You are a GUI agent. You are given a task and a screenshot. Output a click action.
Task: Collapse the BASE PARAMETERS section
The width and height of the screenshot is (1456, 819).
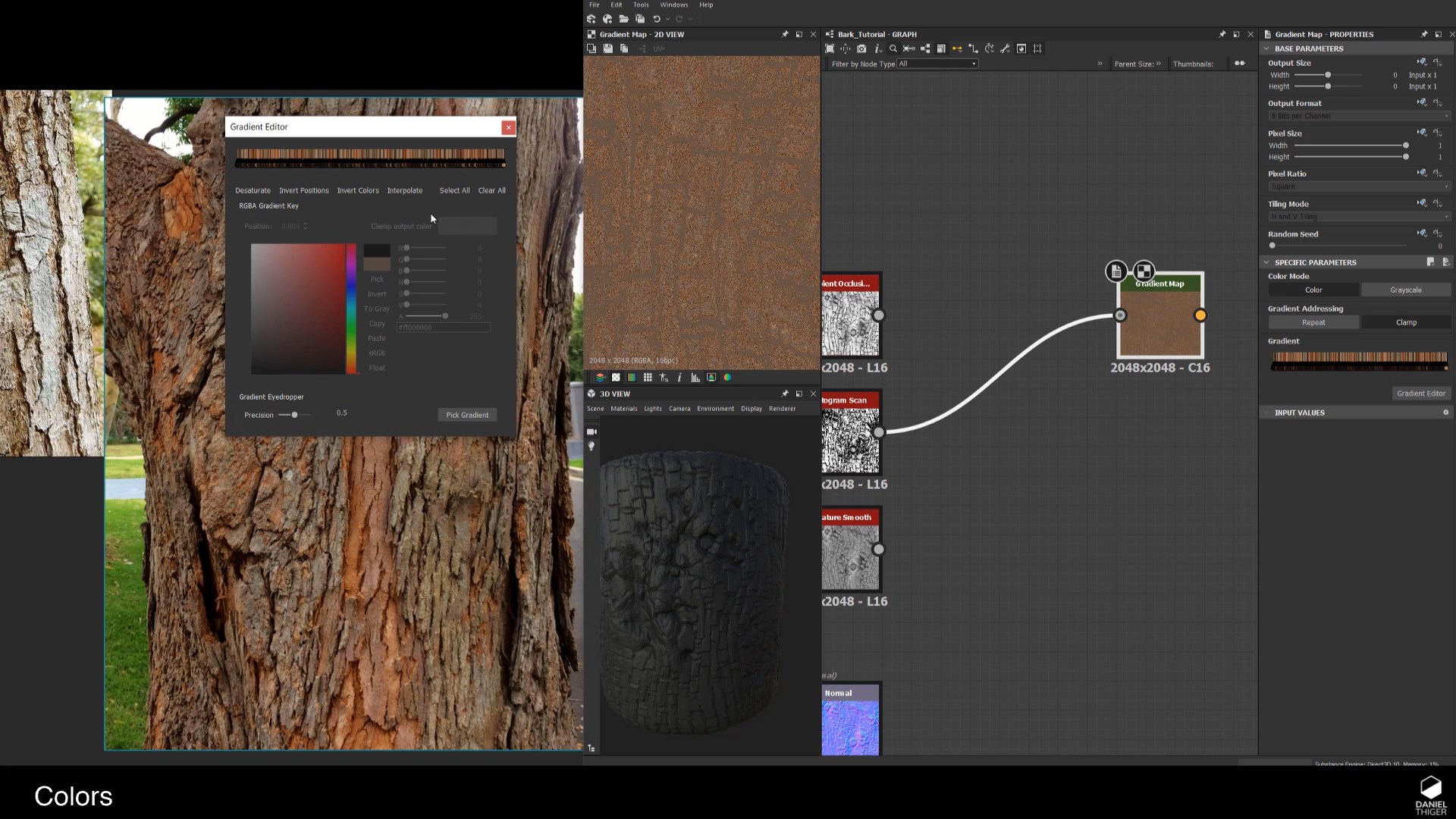click(x=1266, y=49)
